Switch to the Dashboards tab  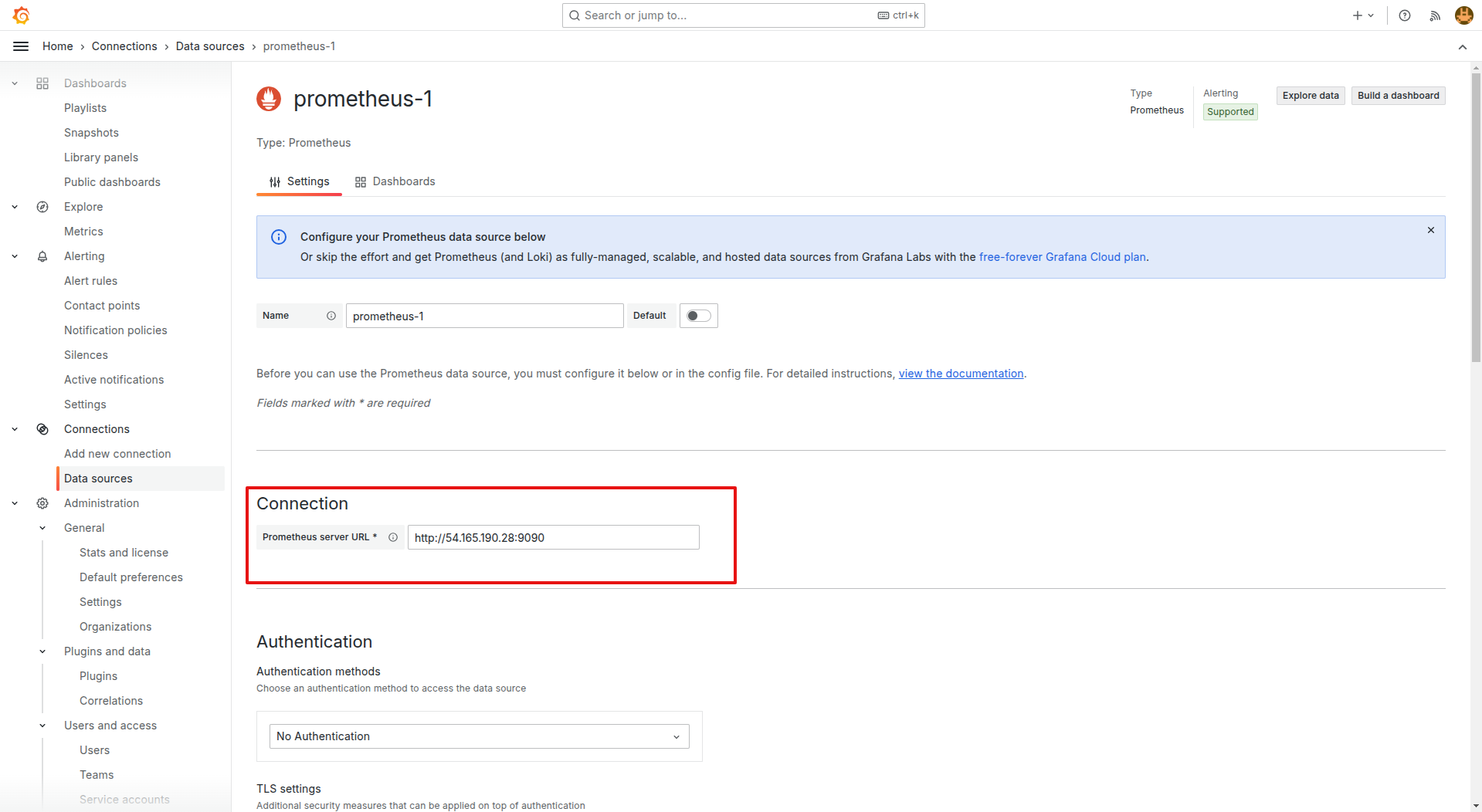(395, 181)
